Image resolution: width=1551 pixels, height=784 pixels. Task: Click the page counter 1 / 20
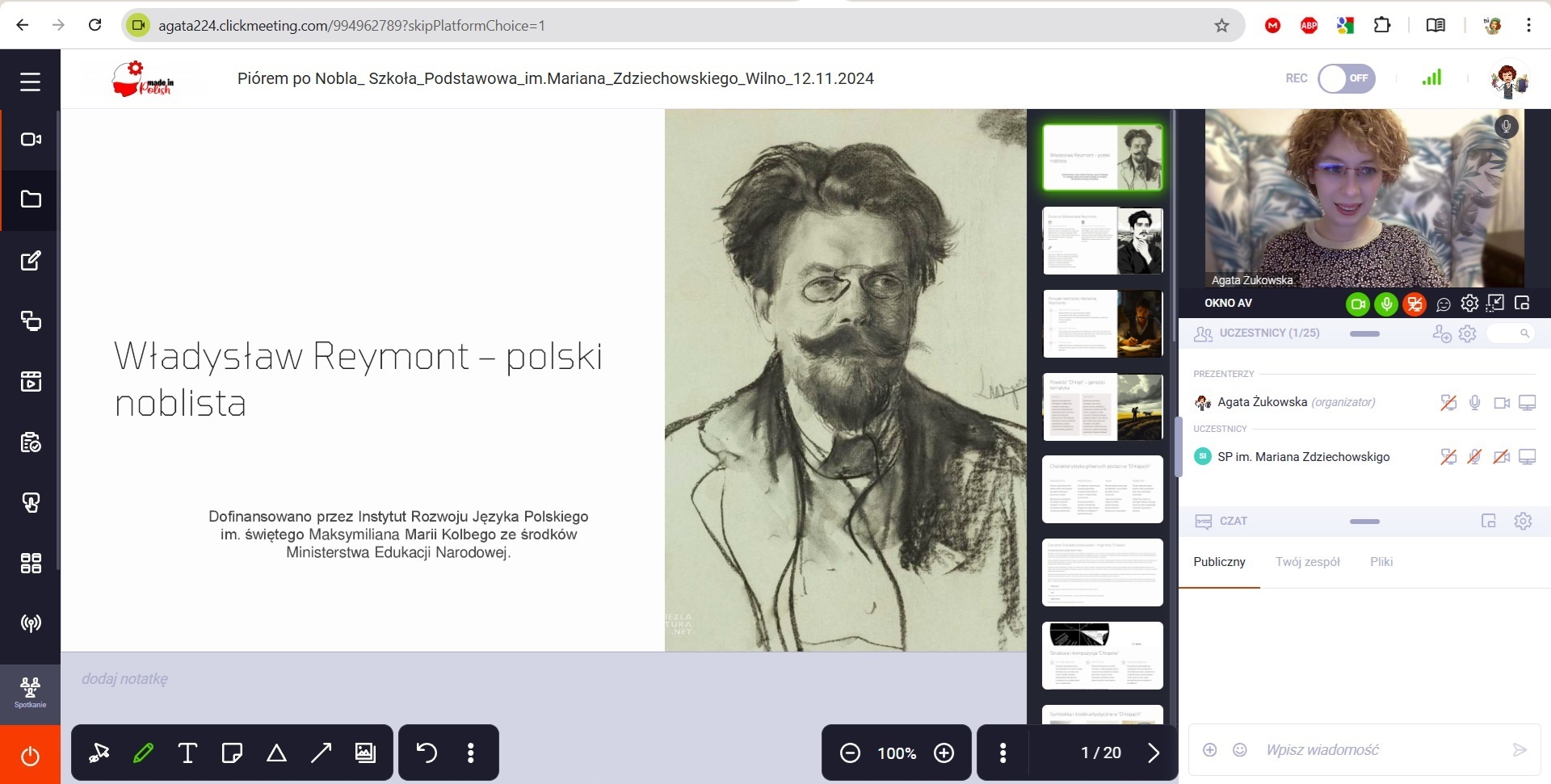[x=1100, y=753]
